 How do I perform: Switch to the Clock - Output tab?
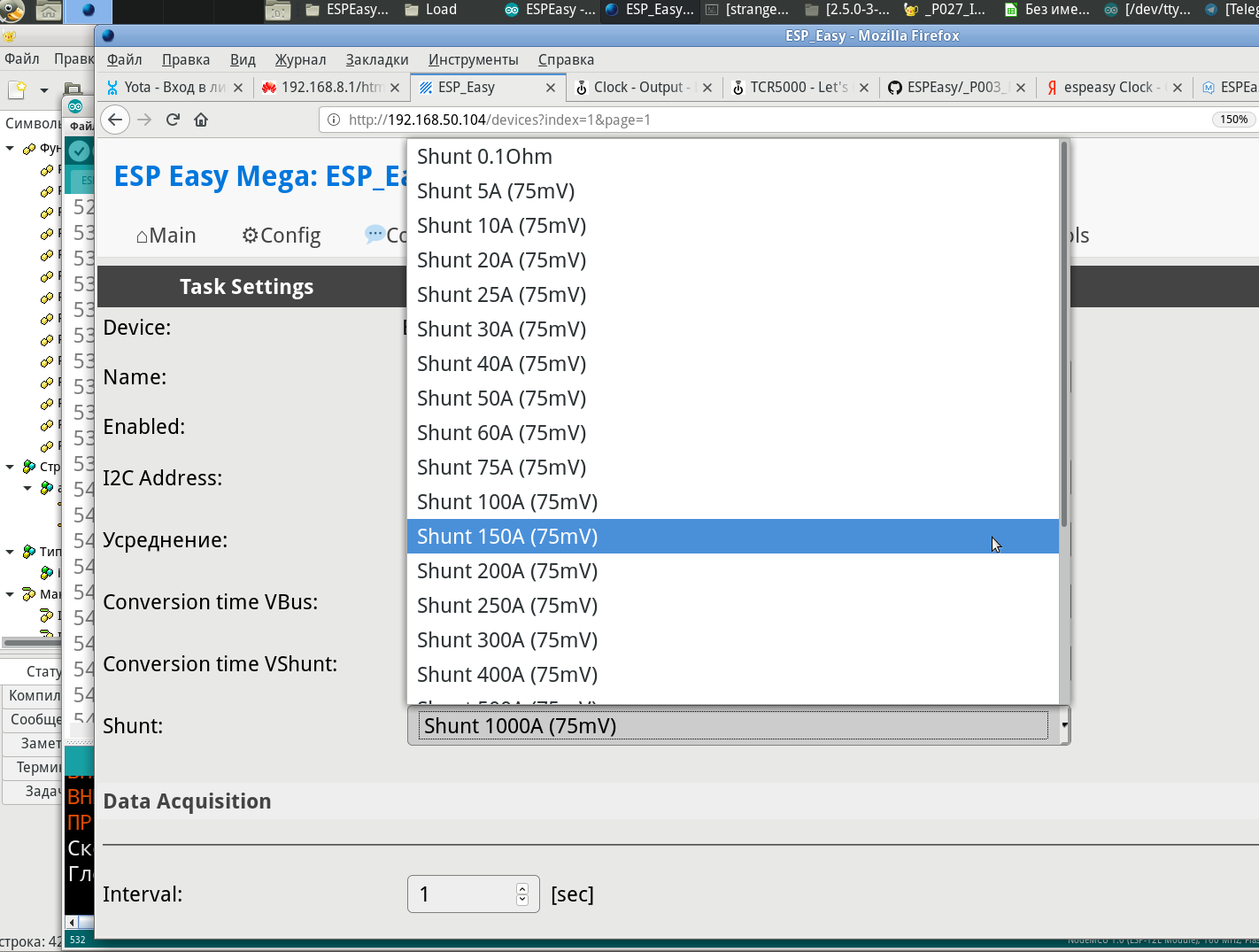[x=637, y=88]
